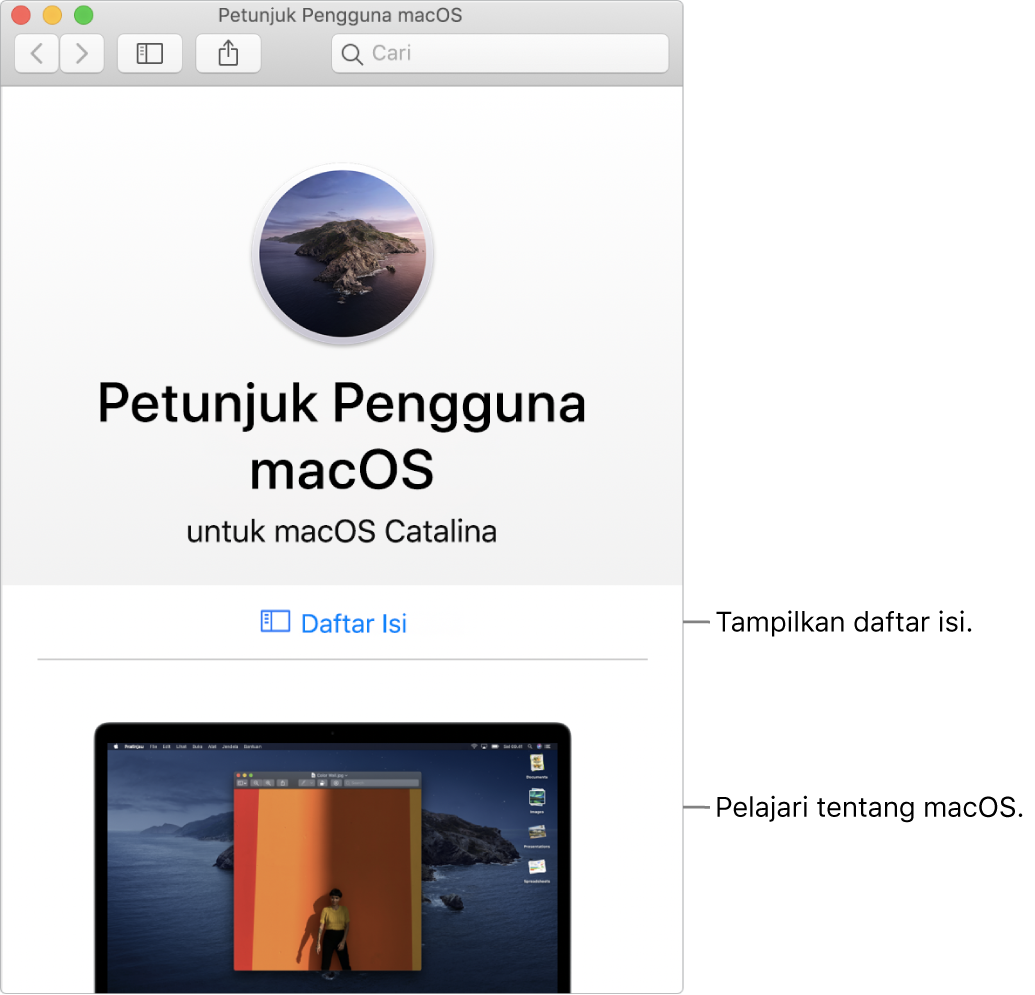Open the Color Wall.jpg title dropdown chevron
The height and width of the screenshot is (995, 1035).
pyautogui.click(x=345, y=774)
